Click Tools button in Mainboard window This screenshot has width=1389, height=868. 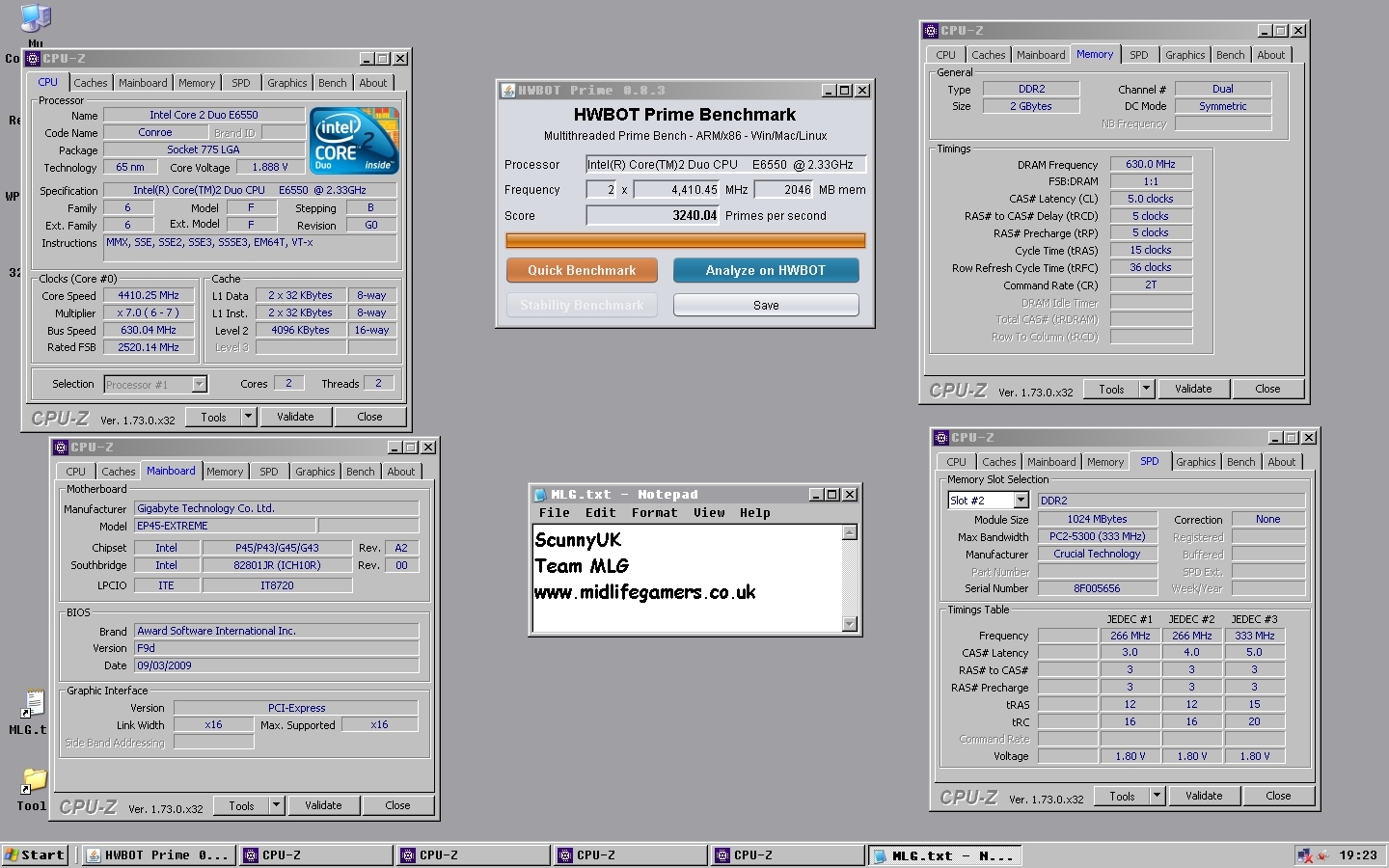(241, 805)
